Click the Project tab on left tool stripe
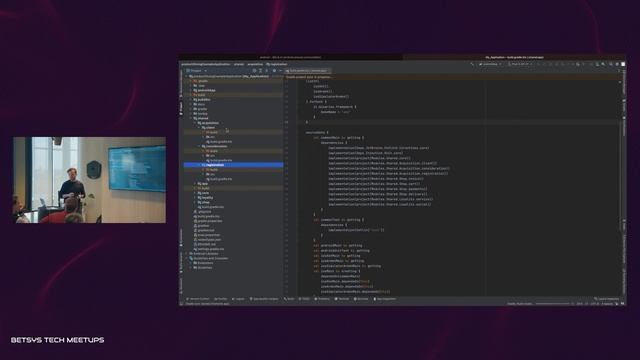The width and height of the screenshot is (640, 360). click(181, 109)
